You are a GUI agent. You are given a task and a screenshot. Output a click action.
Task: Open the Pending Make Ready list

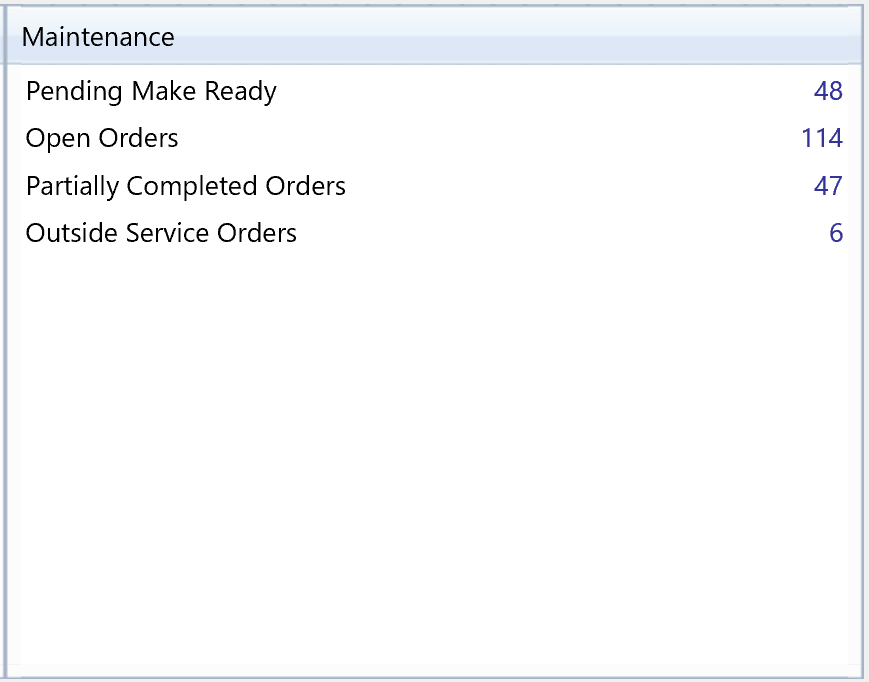151,91
